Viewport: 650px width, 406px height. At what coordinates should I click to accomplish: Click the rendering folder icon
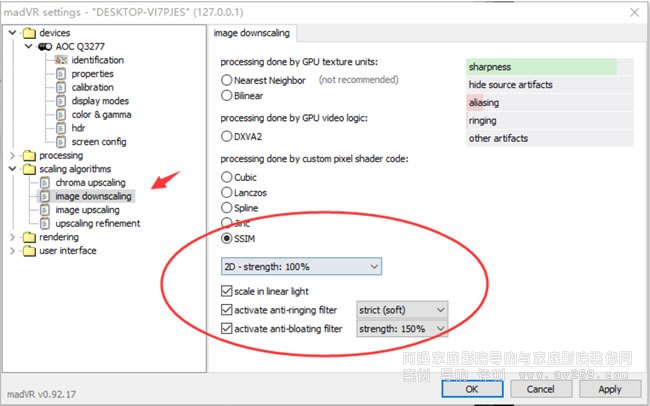coord(29,237)
